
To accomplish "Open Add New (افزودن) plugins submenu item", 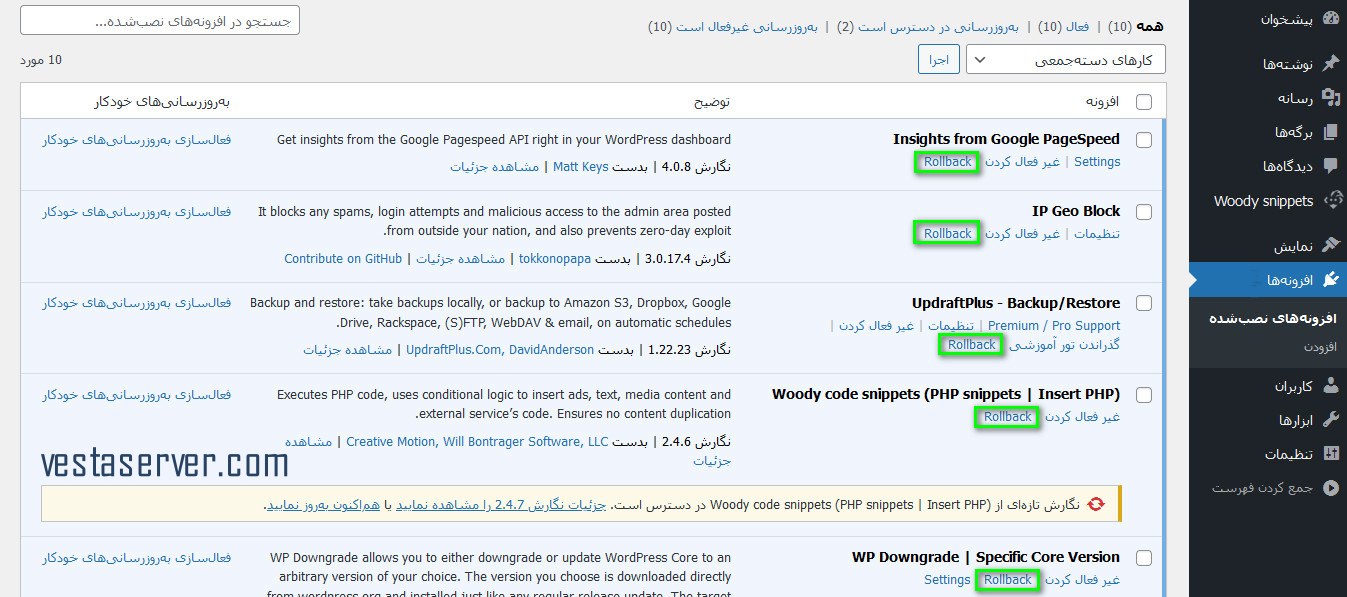I will [x=1320, y=347].
